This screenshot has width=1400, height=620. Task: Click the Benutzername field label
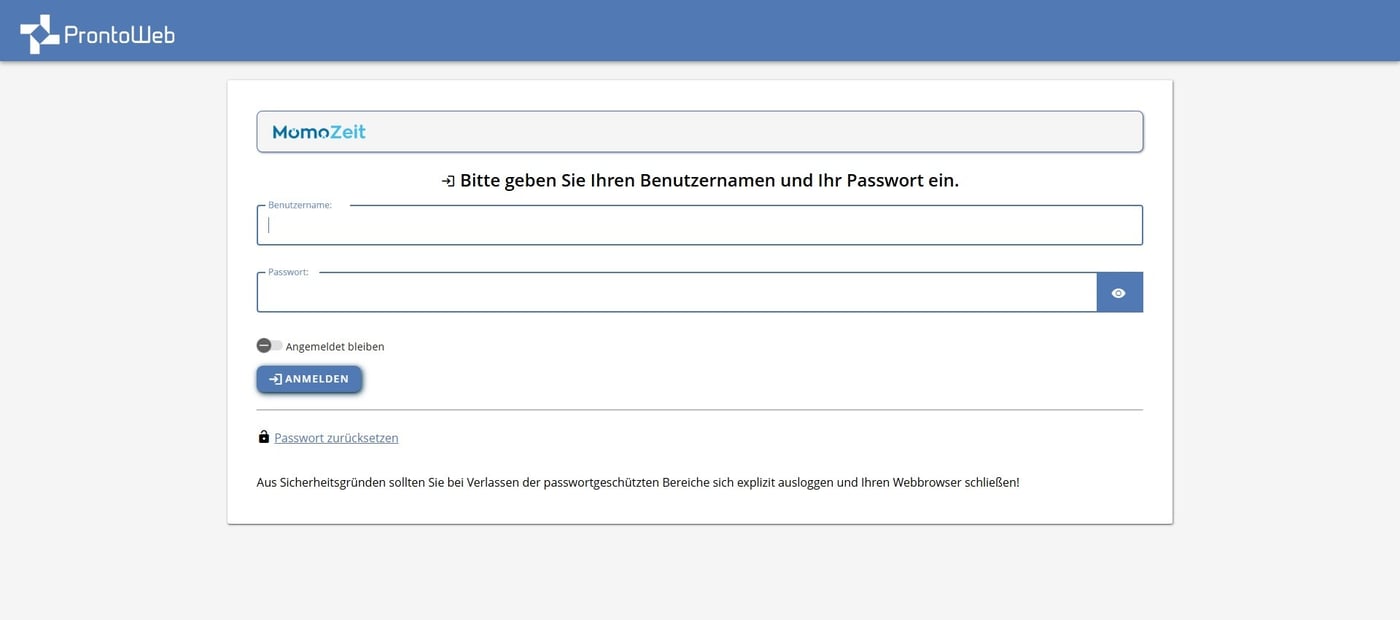(x=300, y=205)
